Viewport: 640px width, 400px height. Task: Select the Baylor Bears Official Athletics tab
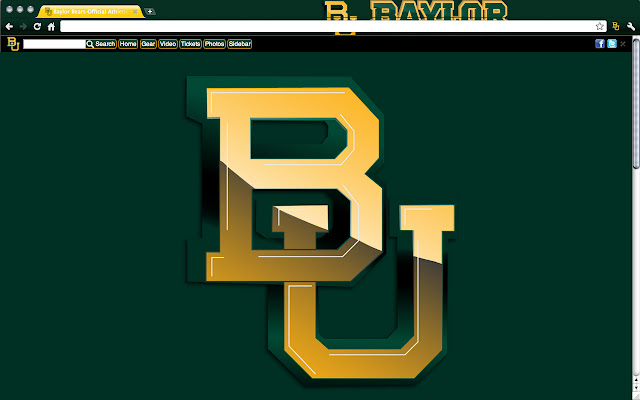(x=90, y=11)
